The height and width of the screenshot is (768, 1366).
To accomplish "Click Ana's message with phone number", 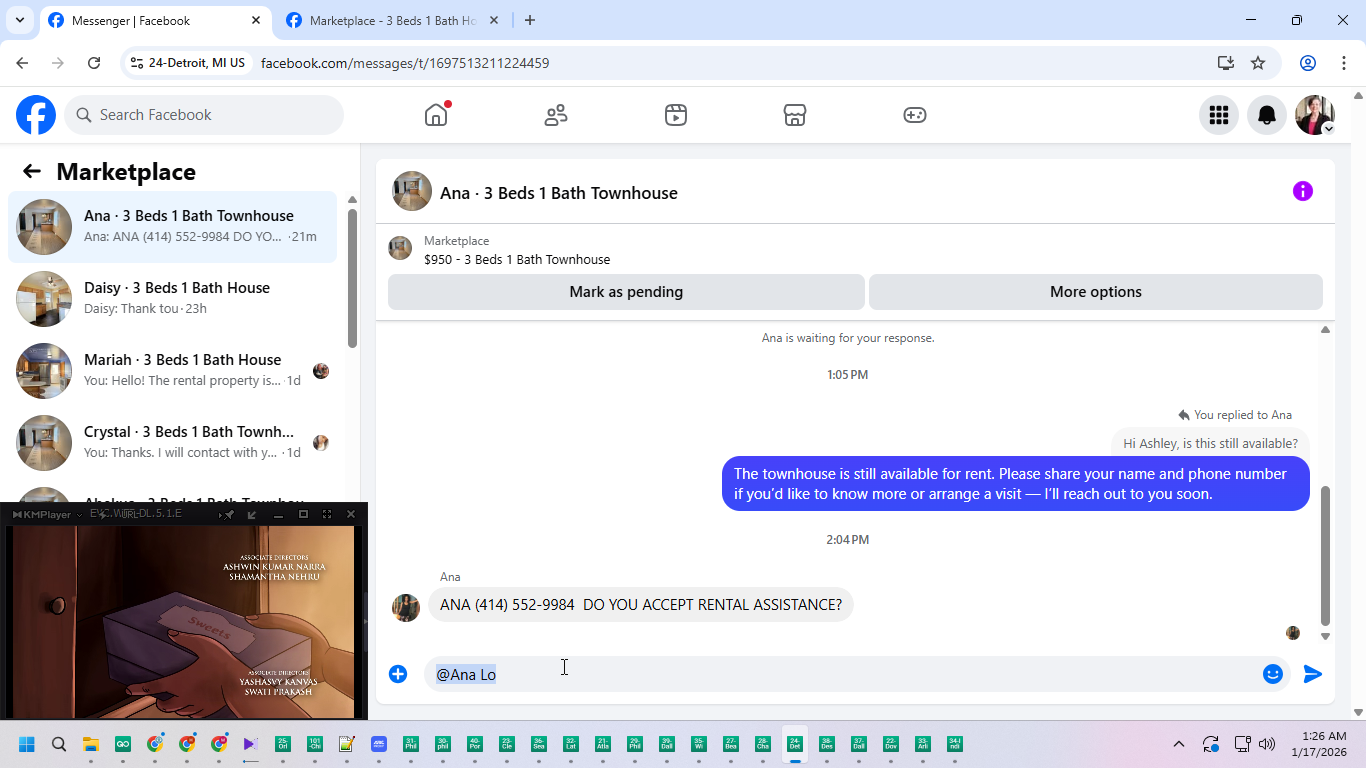I will point(640,605).
